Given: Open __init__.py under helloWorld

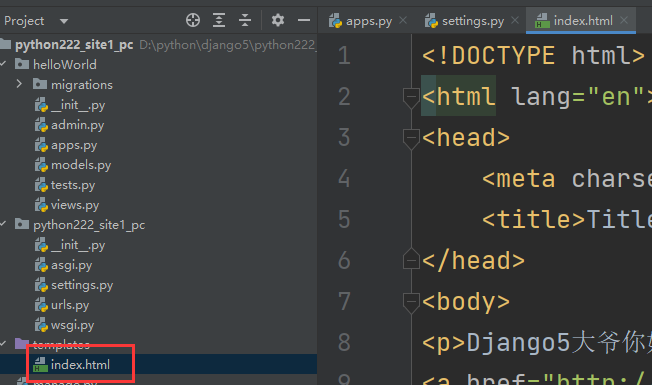Looking at the screenshot, I should [x=78, y=105].
